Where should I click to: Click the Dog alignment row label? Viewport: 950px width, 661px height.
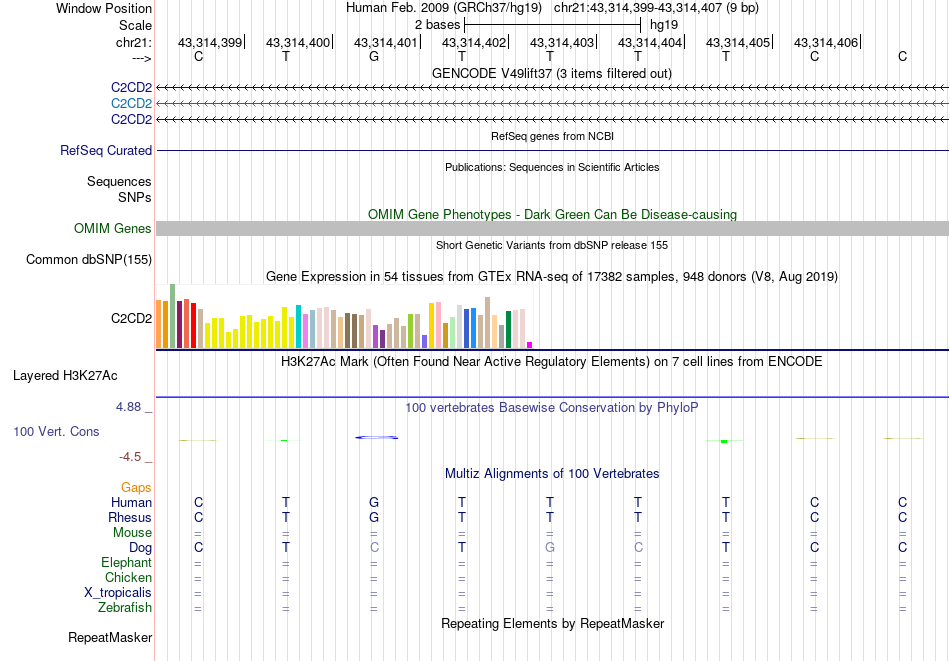click(140, 548)
